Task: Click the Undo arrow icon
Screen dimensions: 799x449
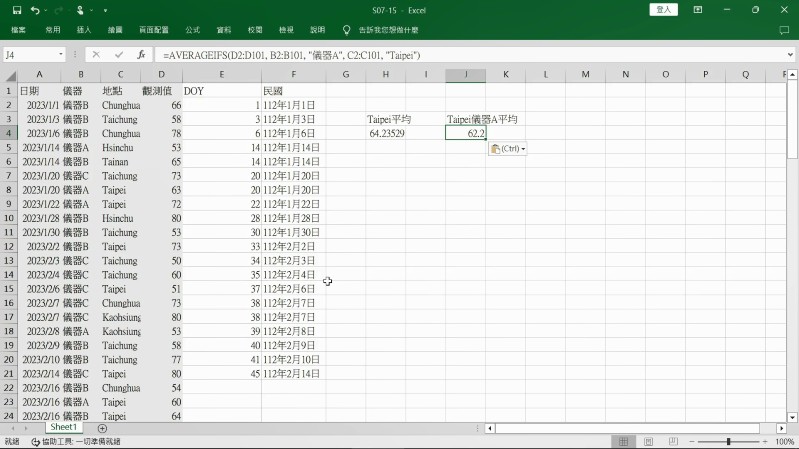Action: pyautogui.click(x=34, y=9)
